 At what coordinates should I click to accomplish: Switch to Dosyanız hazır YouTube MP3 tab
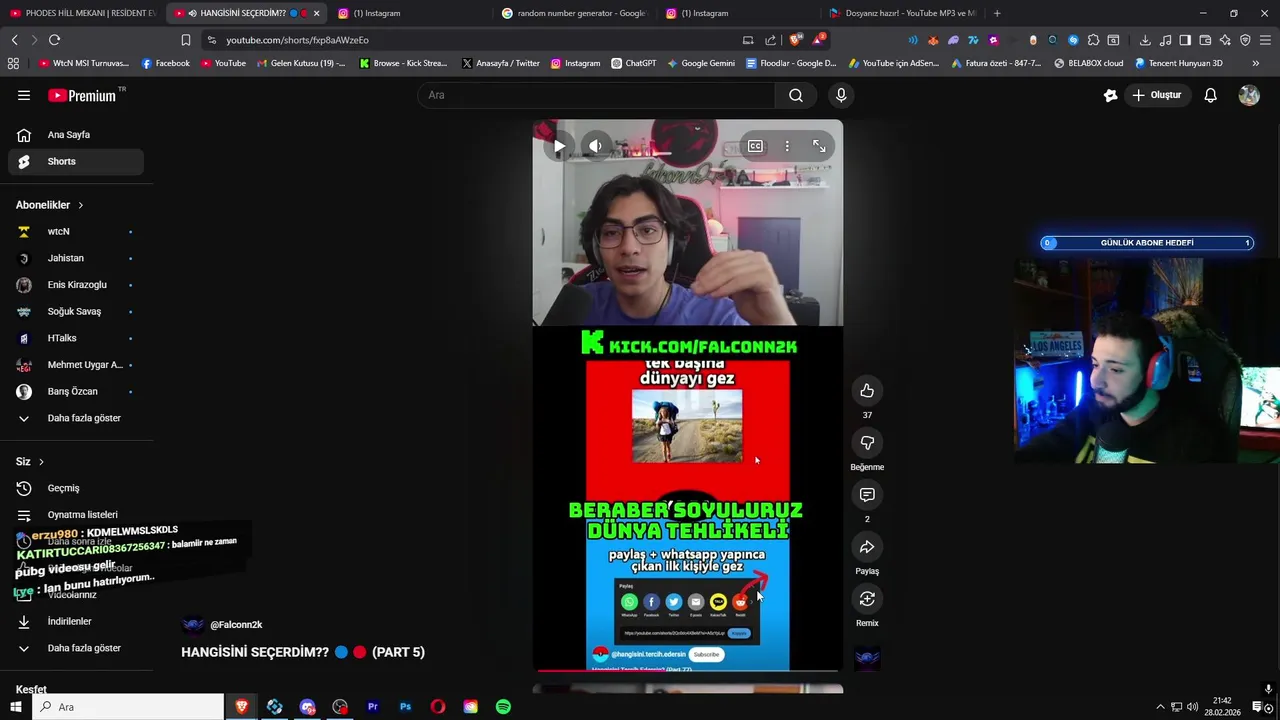(x=902, y=13)
